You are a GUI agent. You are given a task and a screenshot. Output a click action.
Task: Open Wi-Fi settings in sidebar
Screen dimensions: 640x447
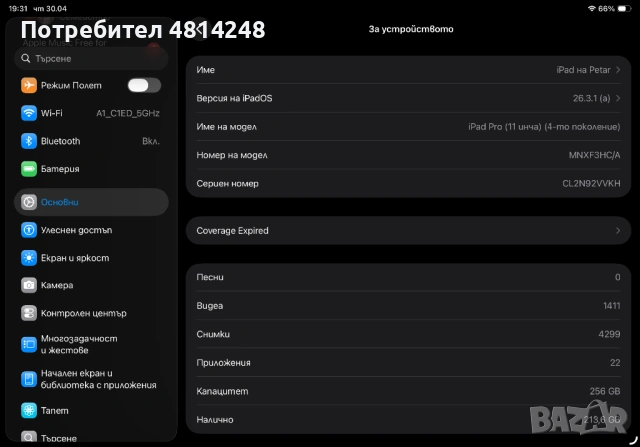[x=91, y=113]
